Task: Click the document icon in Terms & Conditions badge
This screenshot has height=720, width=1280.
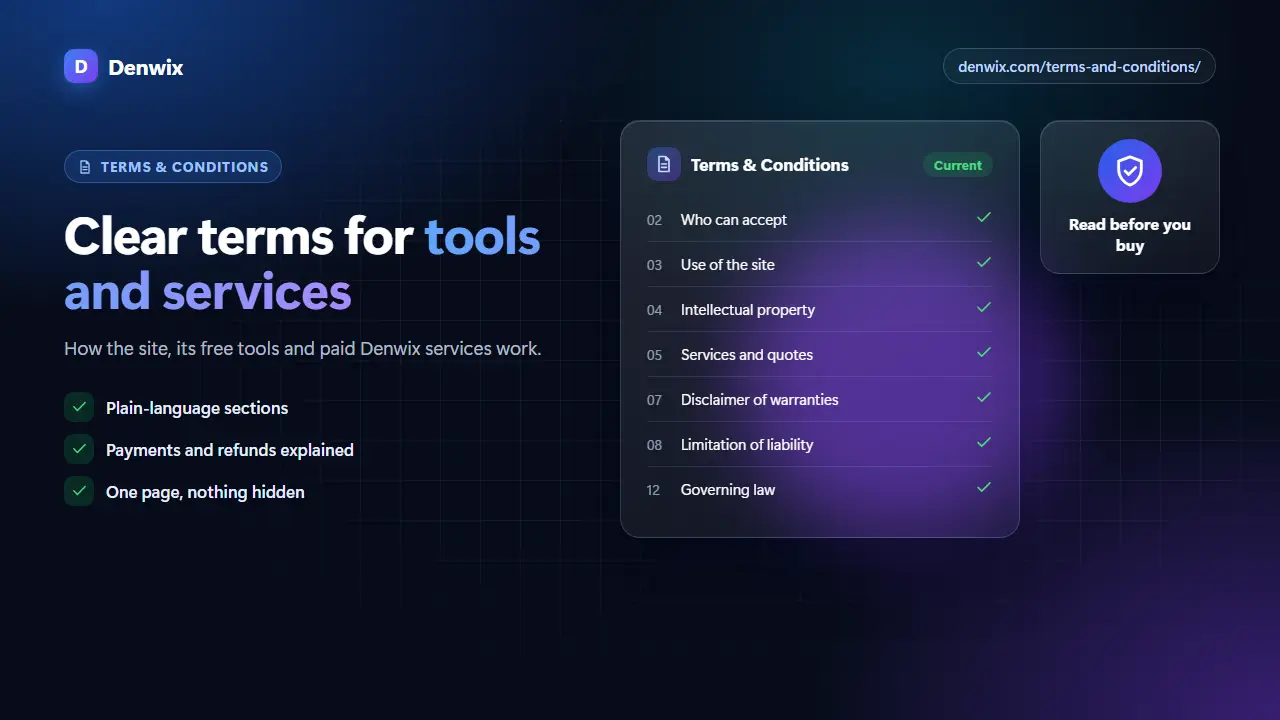Action: (85, 167)
